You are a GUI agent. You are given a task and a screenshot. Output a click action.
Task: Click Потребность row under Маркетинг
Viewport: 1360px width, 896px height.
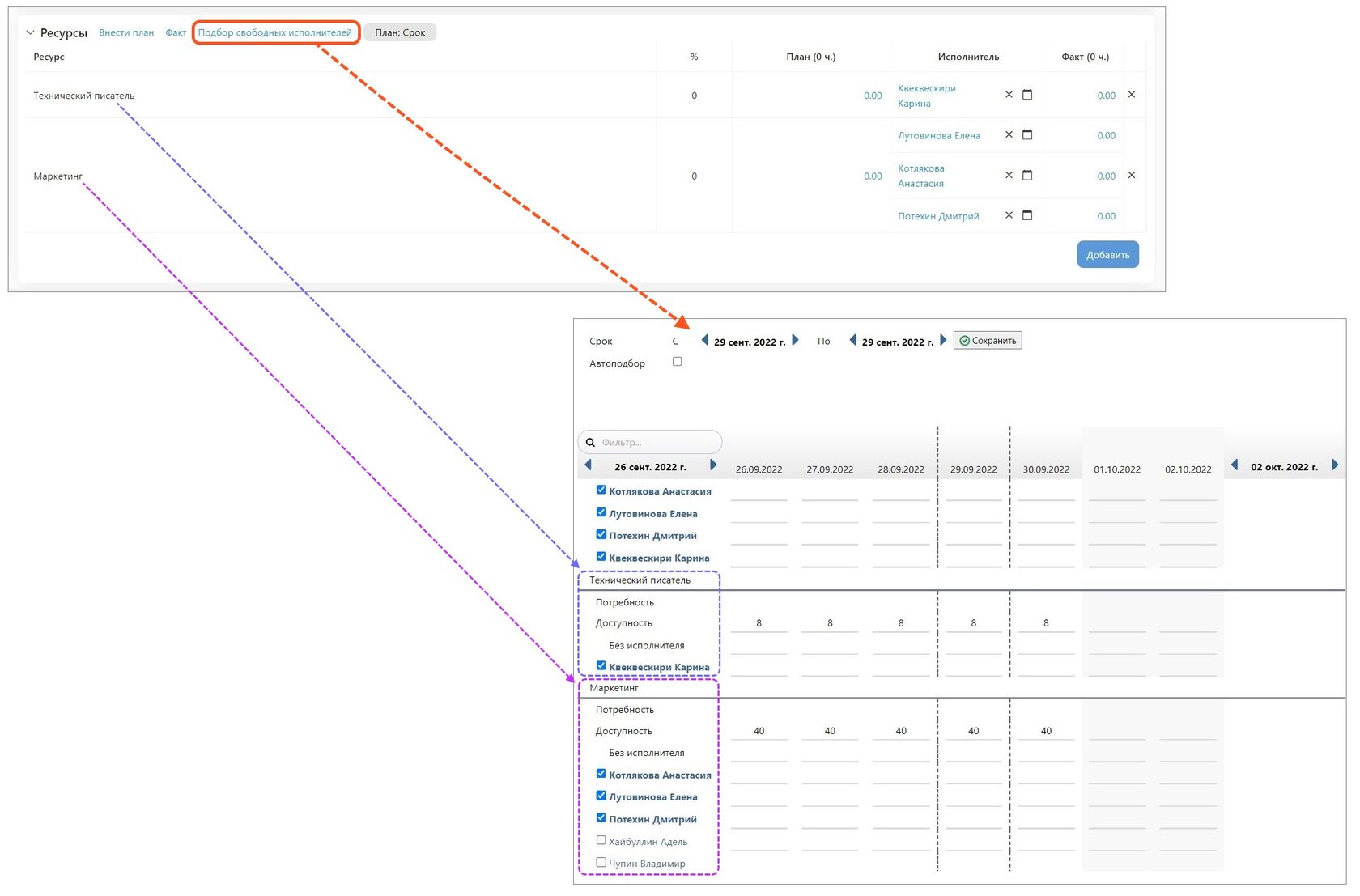click(624, 710)
